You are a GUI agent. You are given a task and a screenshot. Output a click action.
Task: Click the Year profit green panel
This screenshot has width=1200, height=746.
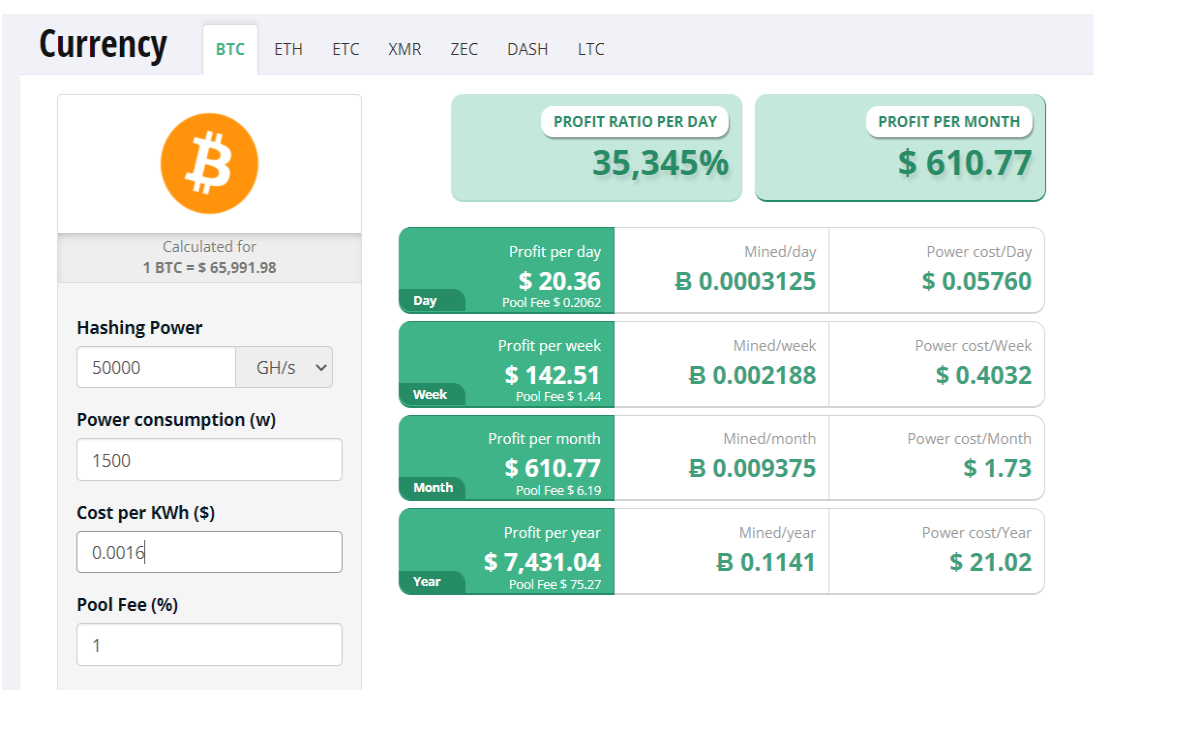pyautogui.click(x=507, y=552)
